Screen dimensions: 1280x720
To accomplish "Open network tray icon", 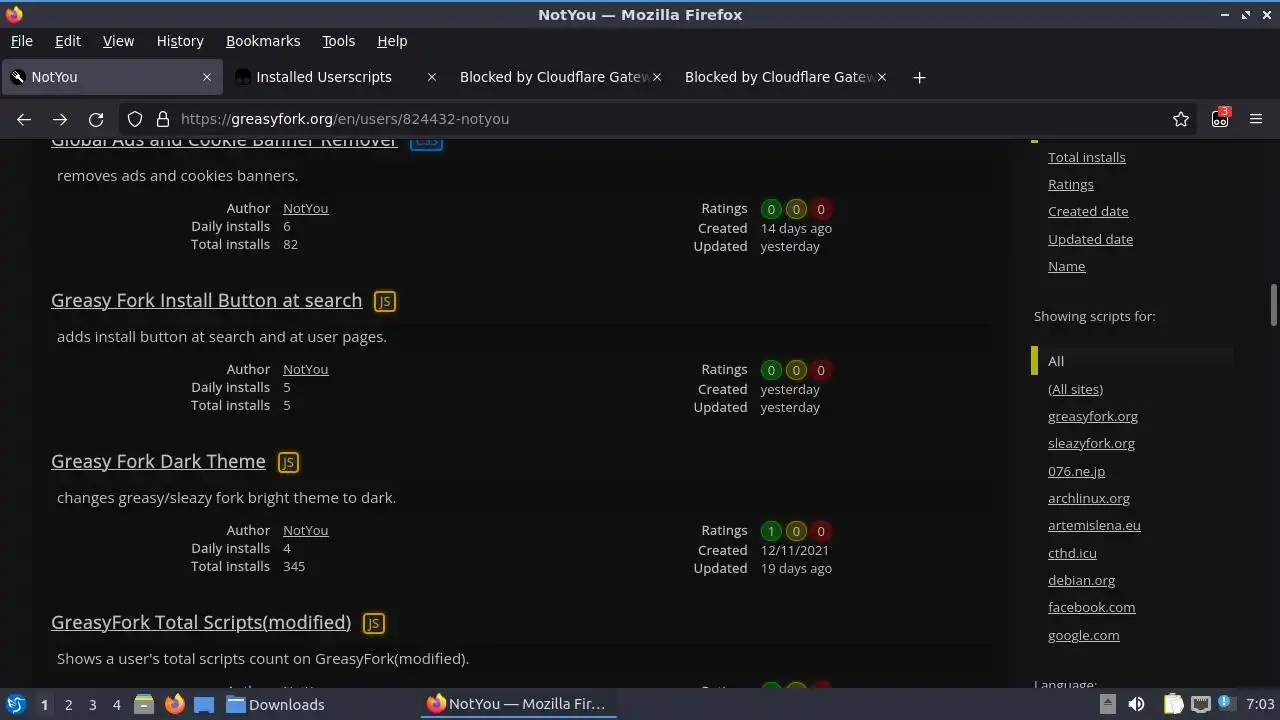I will point(1201,704).
